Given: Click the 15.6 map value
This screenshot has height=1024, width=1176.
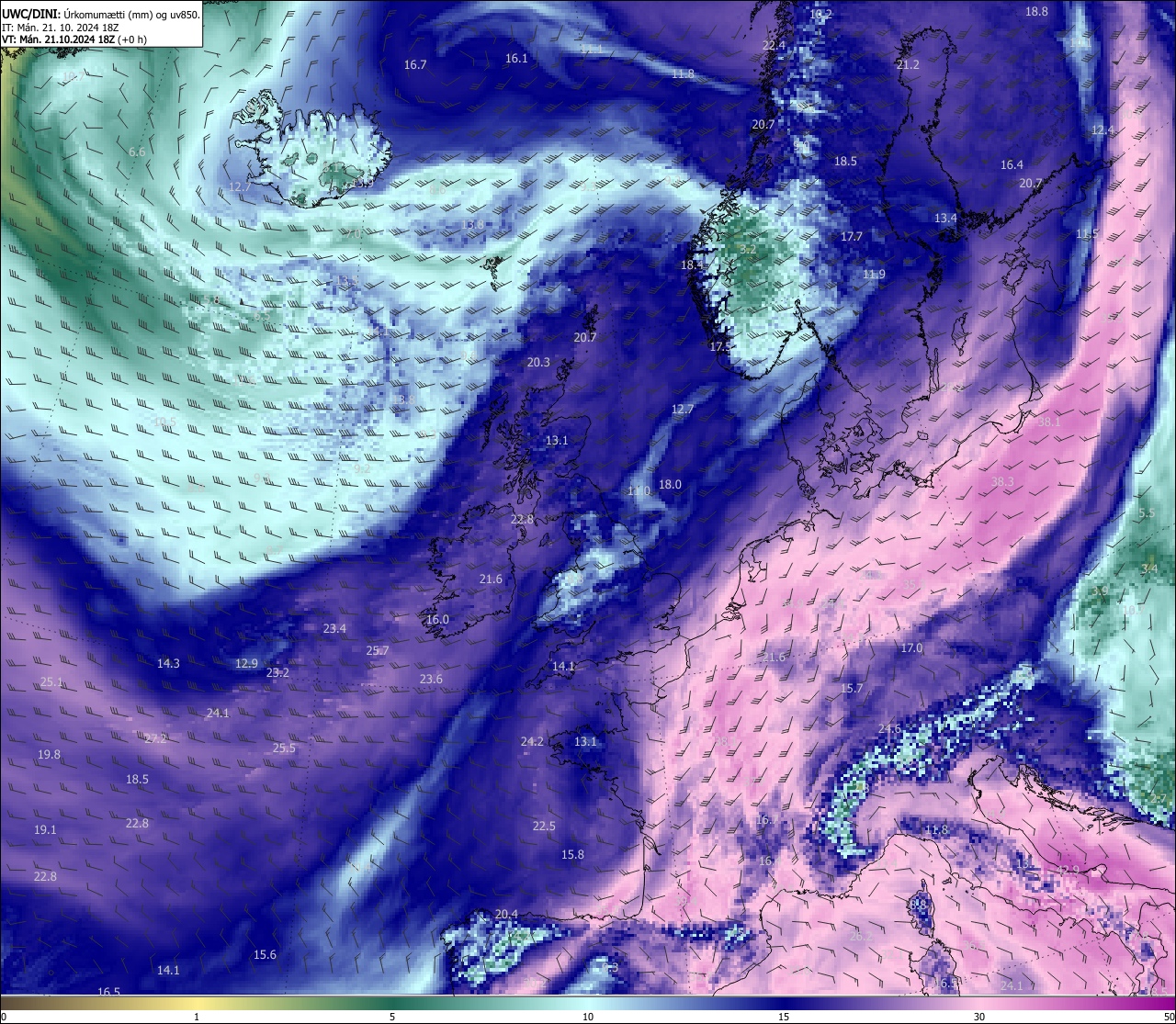Looking at the screenshot, I should 265,954.
